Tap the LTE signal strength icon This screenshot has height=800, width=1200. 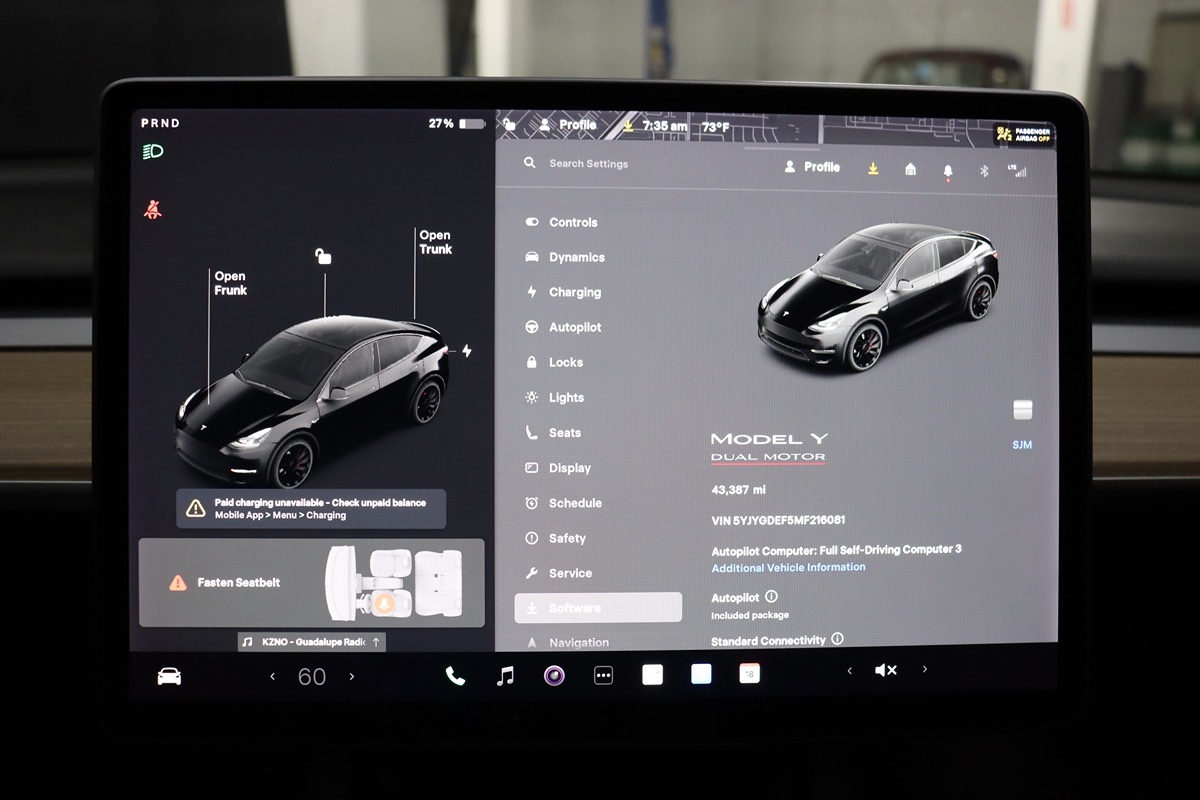(1018, 171)
